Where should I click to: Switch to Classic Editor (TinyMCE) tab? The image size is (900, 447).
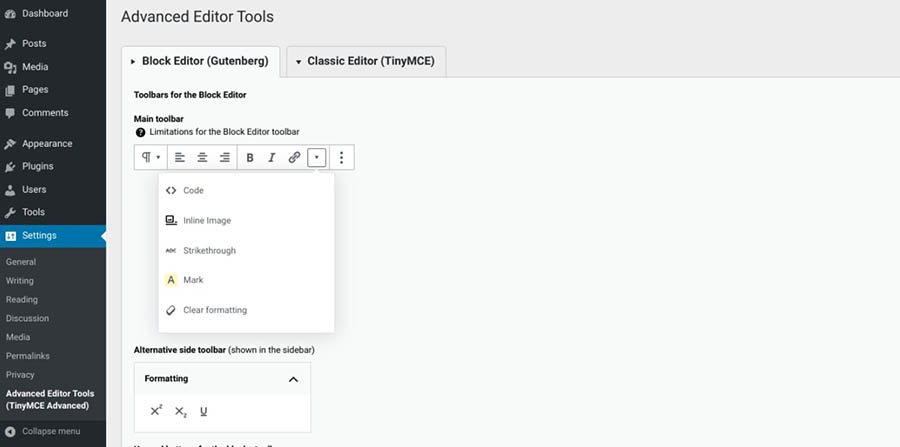point(366,61)
